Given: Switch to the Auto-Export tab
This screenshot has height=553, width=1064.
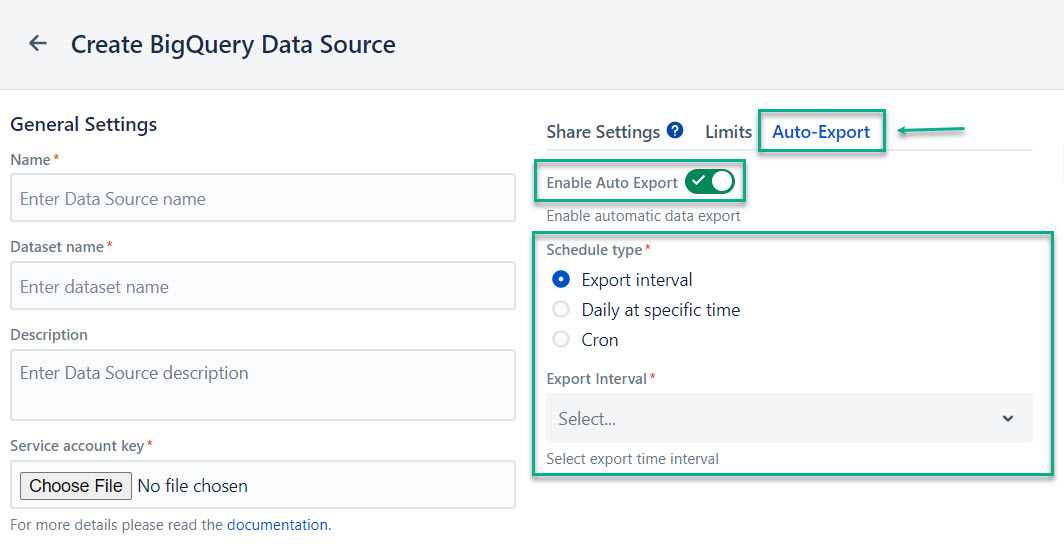Looking at the screenshot, I should pyautogui.click(x=821, y=132).
